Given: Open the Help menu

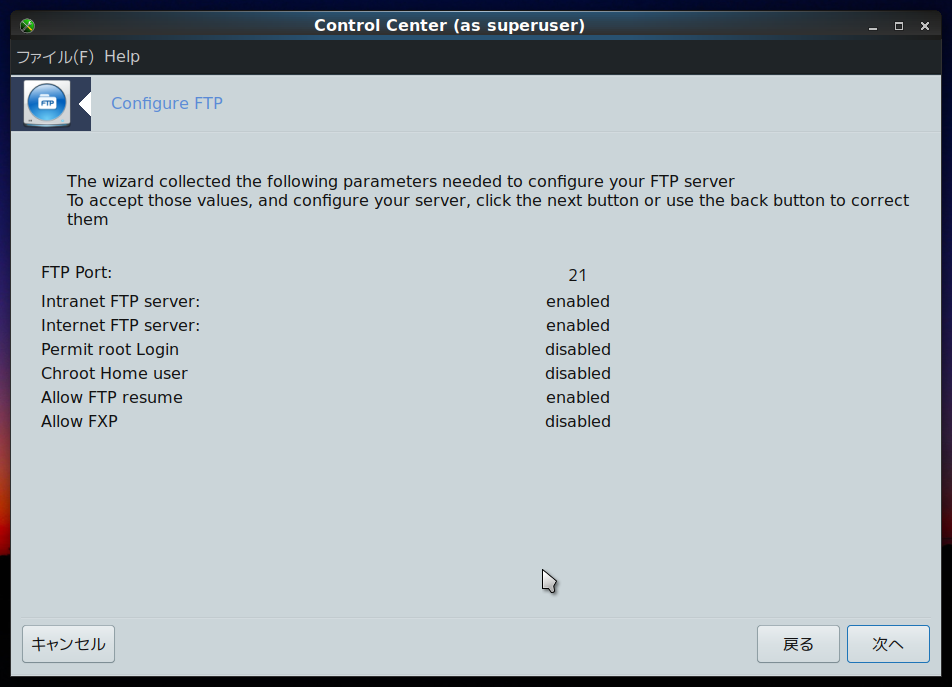Looking at the screenshot, I should coord(122,56).
